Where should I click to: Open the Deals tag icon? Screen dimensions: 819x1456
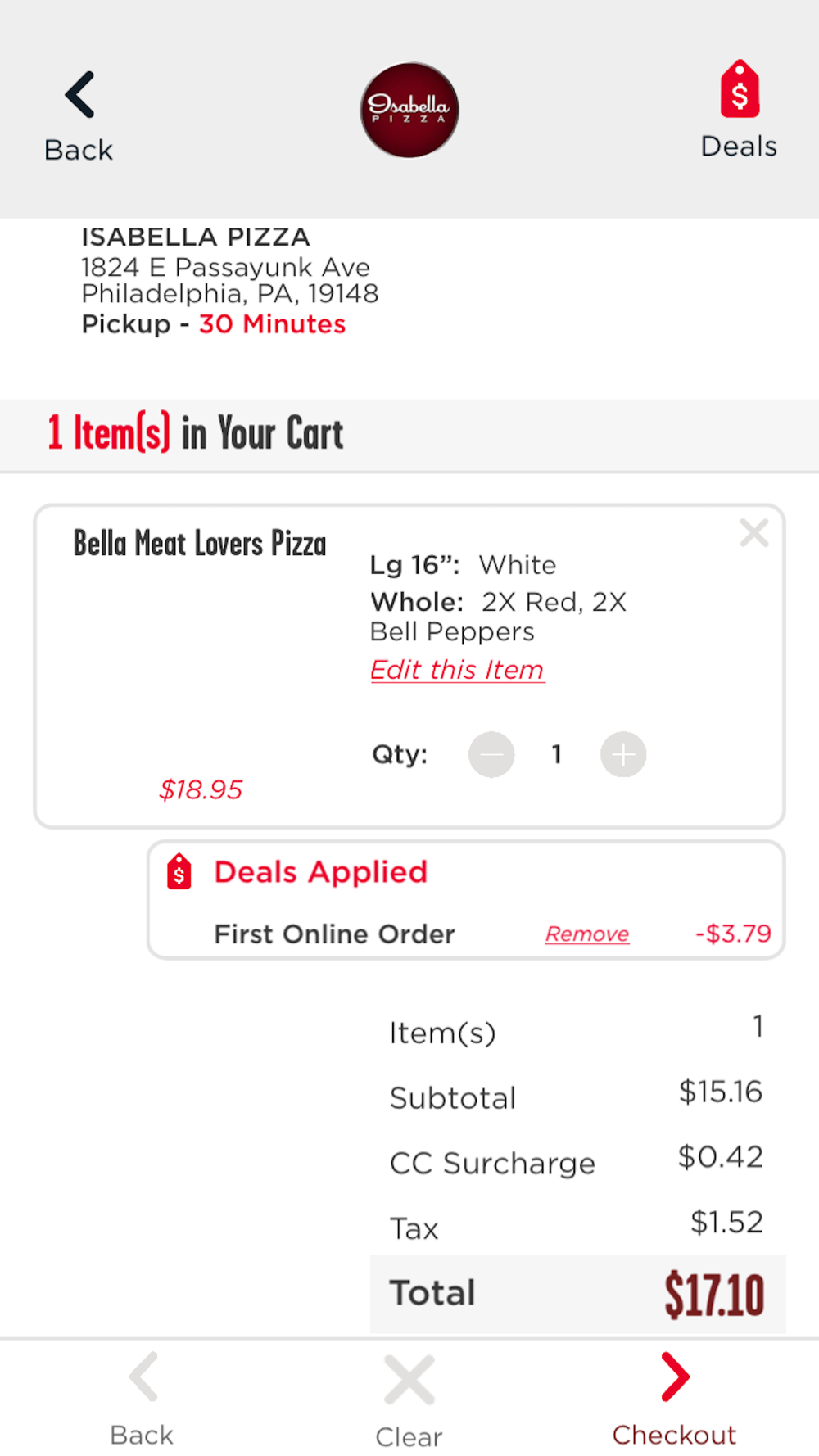tap(740, 89)
